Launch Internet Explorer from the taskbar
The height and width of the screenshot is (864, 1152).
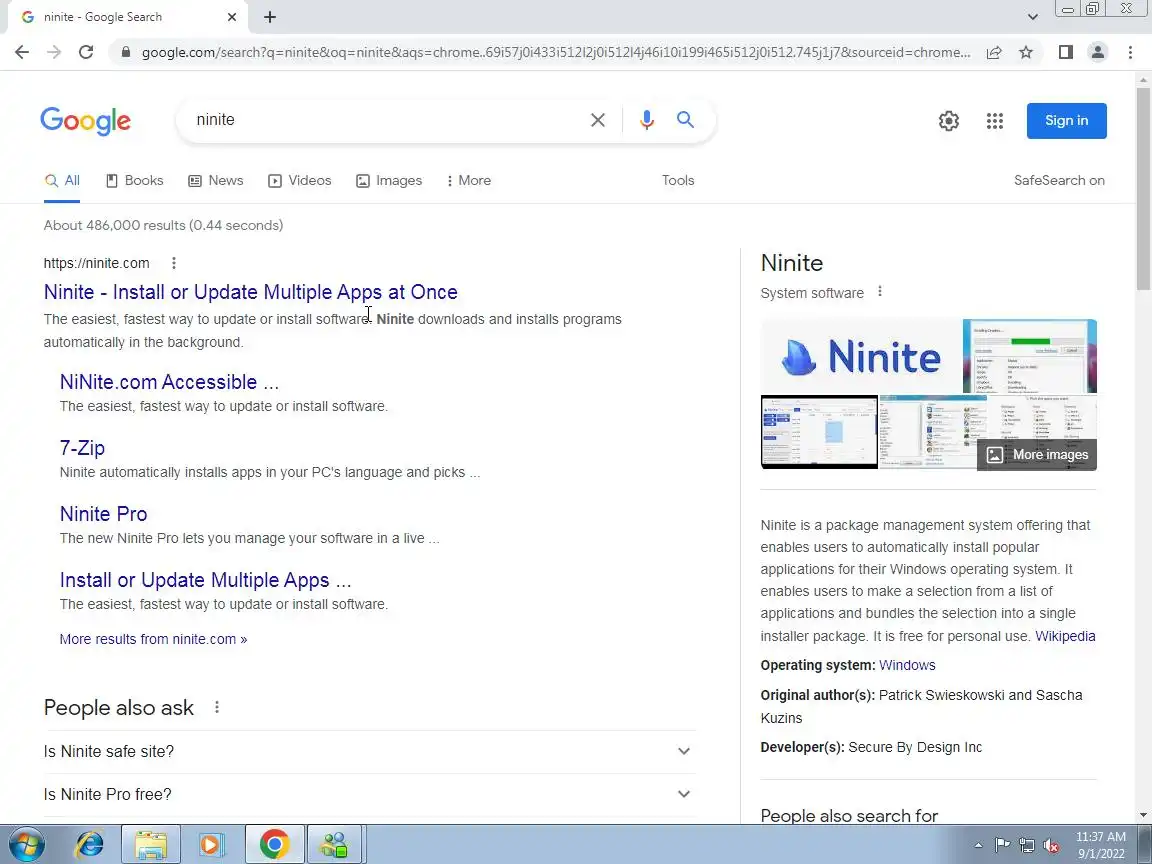tap(90, 844)
